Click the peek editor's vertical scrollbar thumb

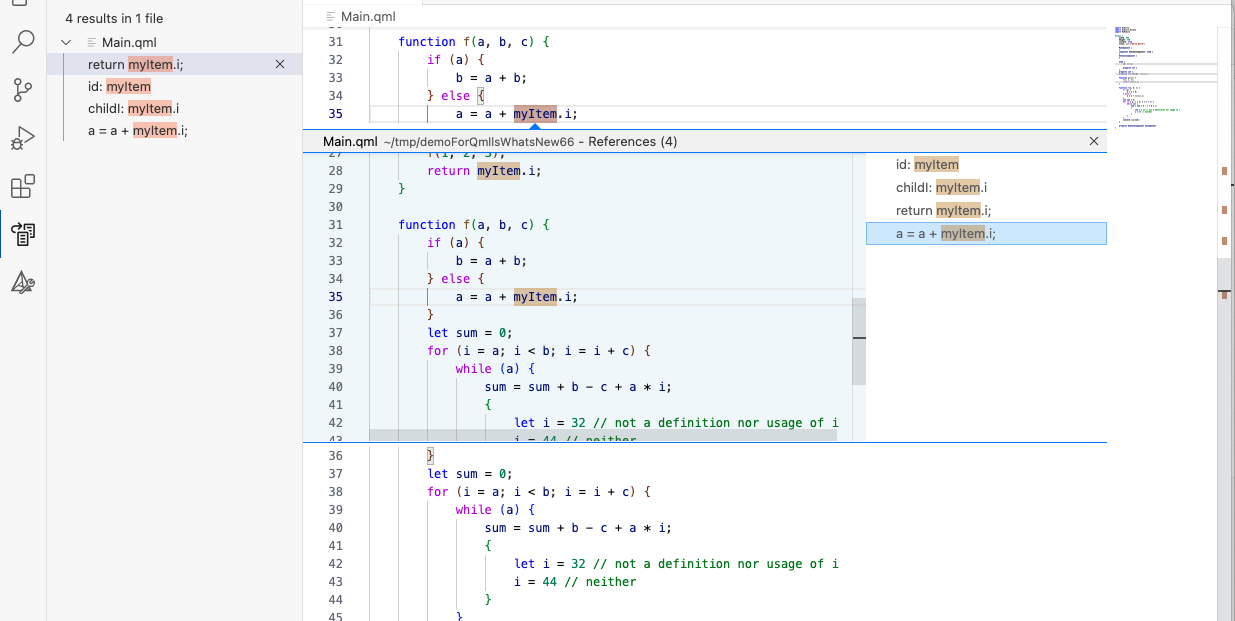(x=858, y=341)
